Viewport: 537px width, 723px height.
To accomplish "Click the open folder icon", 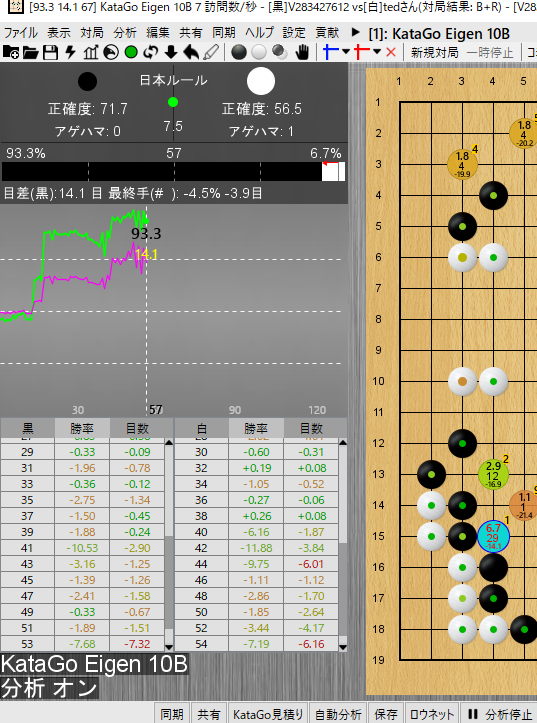I will pyautogui.click(x=30, y=53).
